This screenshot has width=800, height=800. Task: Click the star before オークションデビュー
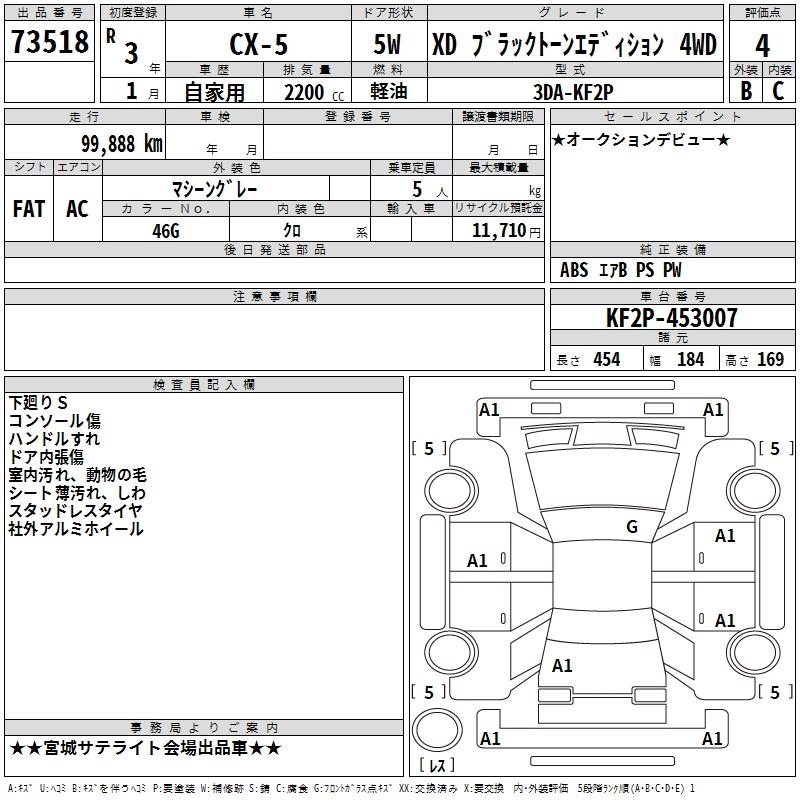[558, 139]
